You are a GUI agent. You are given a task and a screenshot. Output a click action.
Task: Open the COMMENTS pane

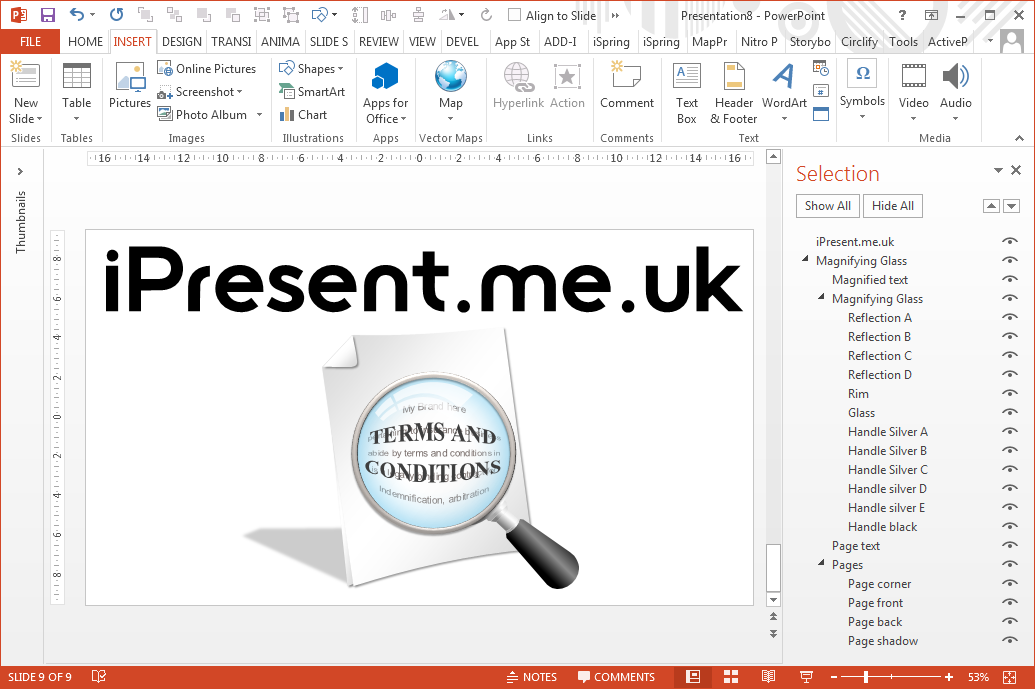(617, 676)
